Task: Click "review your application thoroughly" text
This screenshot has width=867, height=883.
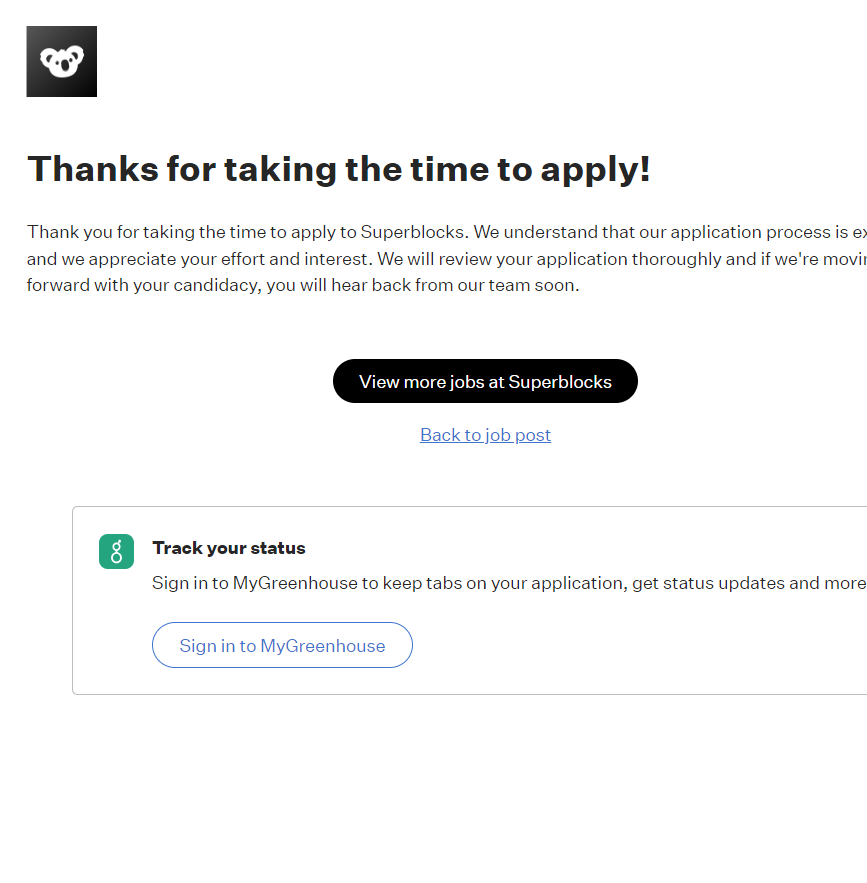Action: point(558,259)
